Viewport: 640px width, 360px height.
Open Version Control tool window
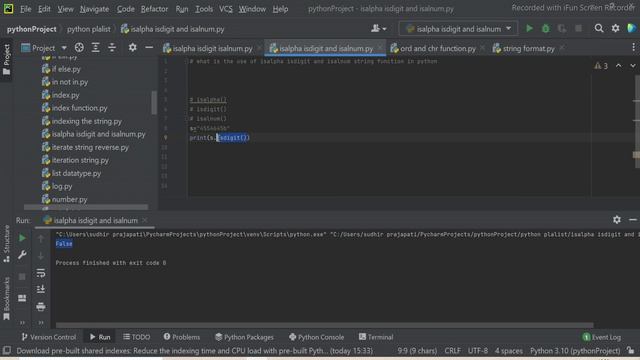(49, 337)
